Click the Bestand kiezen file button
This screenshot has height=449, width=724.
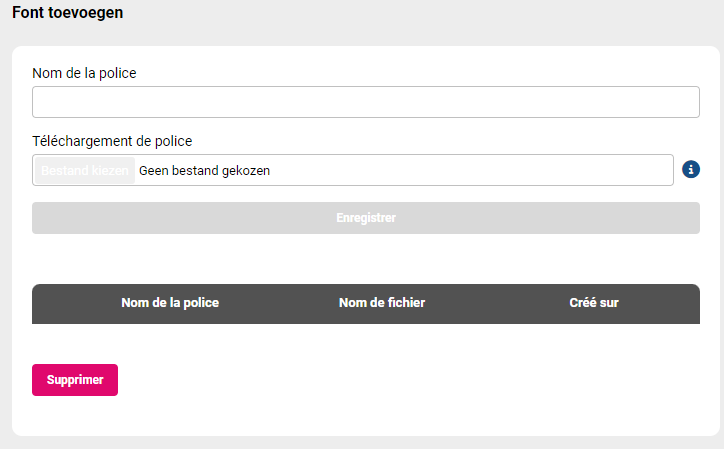84,170
